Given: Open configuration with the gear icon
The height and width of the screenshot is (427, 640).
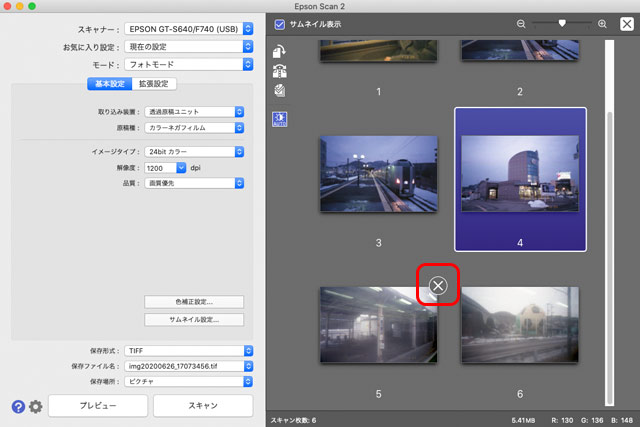Looking at the screenshot, I should [36, 406].
